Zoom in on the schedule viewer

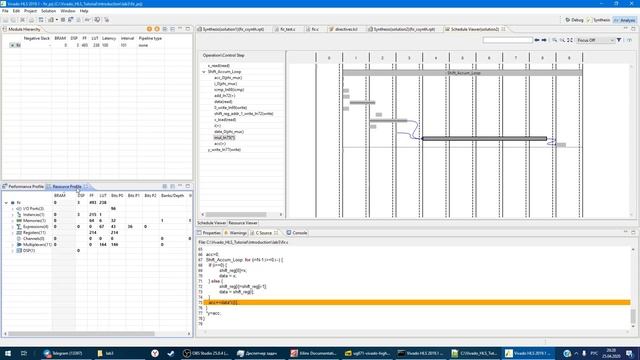555,40
